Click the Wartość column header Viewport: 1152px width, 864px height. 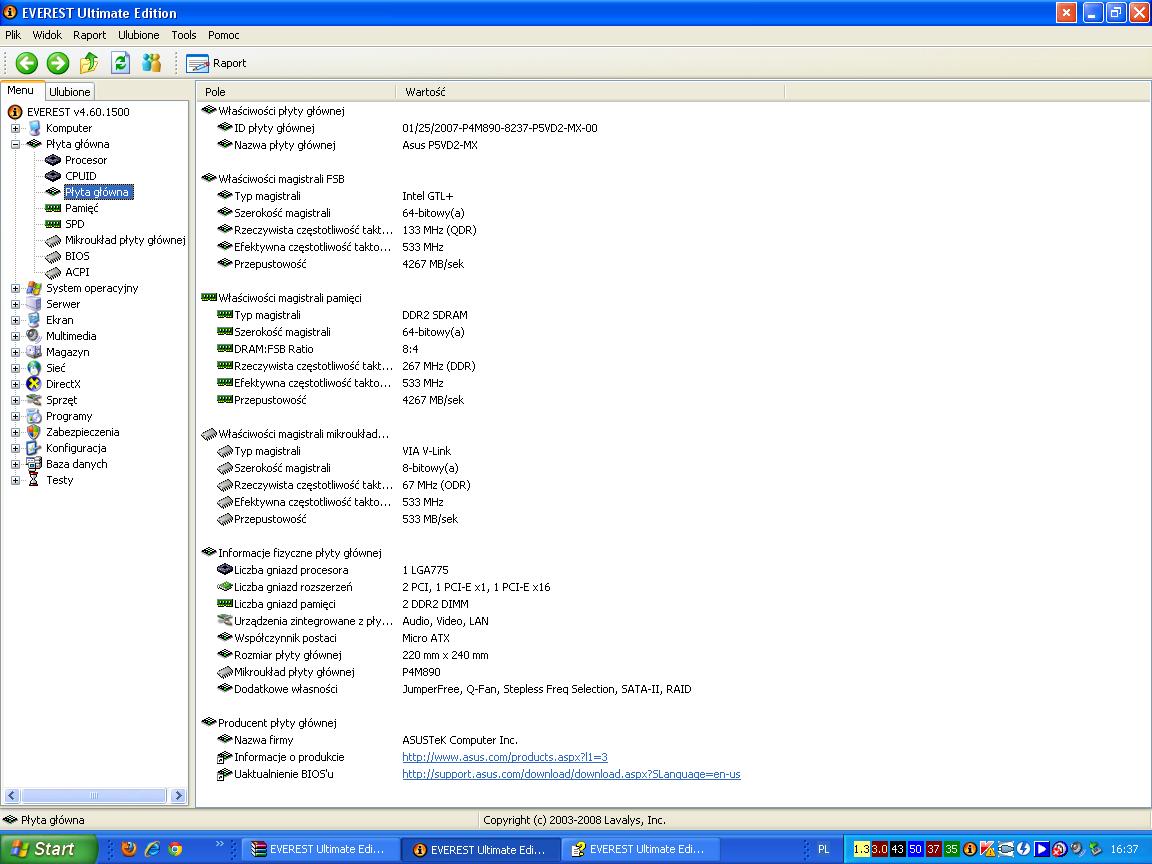(591, 92)
